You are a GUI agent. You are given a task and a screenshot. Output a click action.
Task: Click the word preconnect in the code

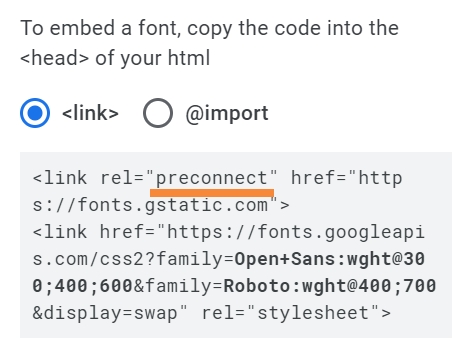coord(212,178)
